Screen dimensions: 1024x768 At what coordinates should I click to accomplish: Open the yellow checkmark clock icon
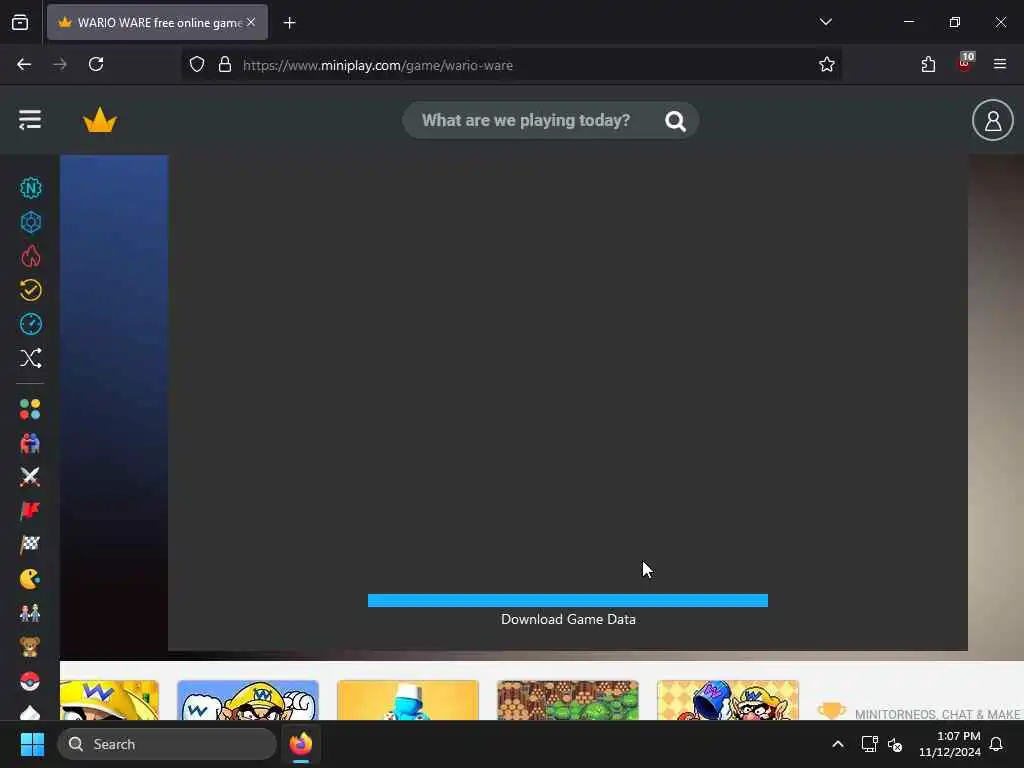click(x=30, y=290)
